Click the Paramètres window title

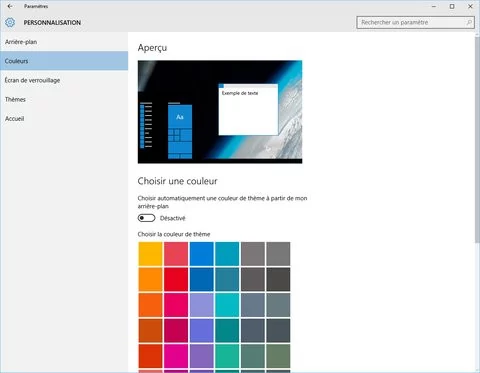click(x=36, y=6)
